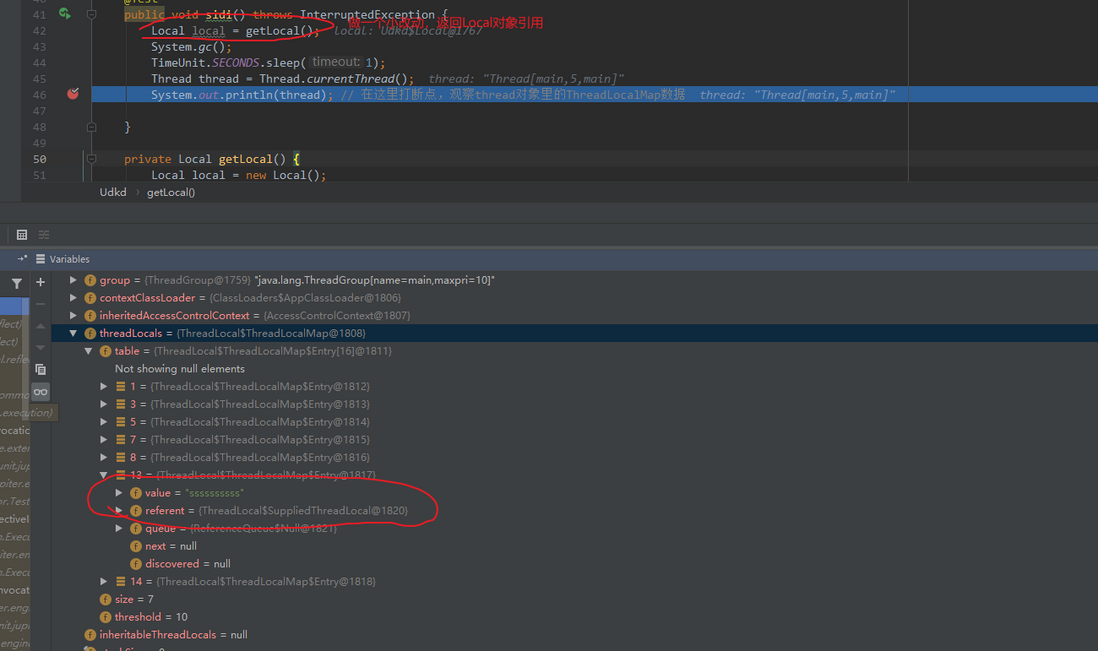Expand the value 'ssssssssss' node
This screenshot has height=651, width=1098.
119,493
